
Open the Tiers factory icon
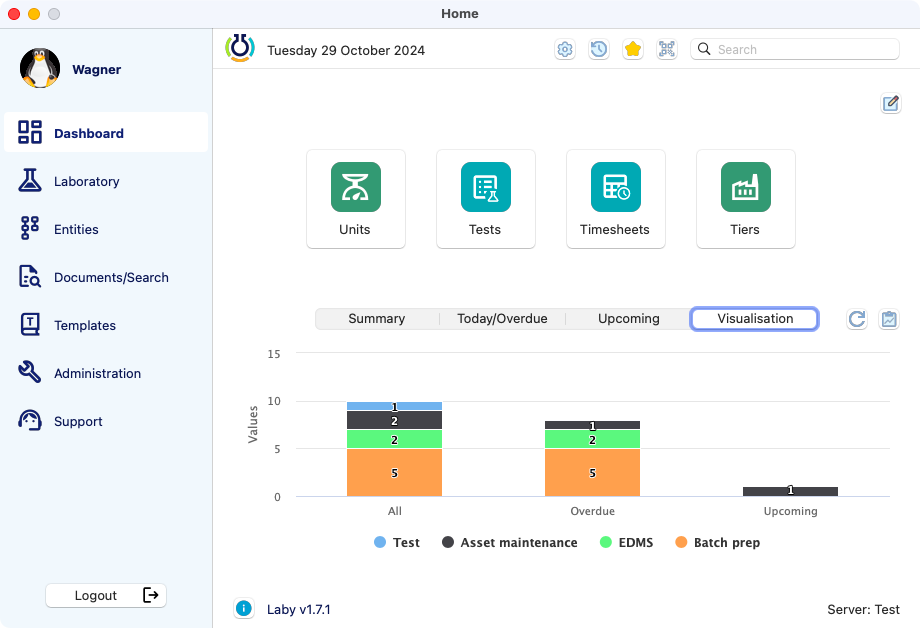tap(746, 187)
